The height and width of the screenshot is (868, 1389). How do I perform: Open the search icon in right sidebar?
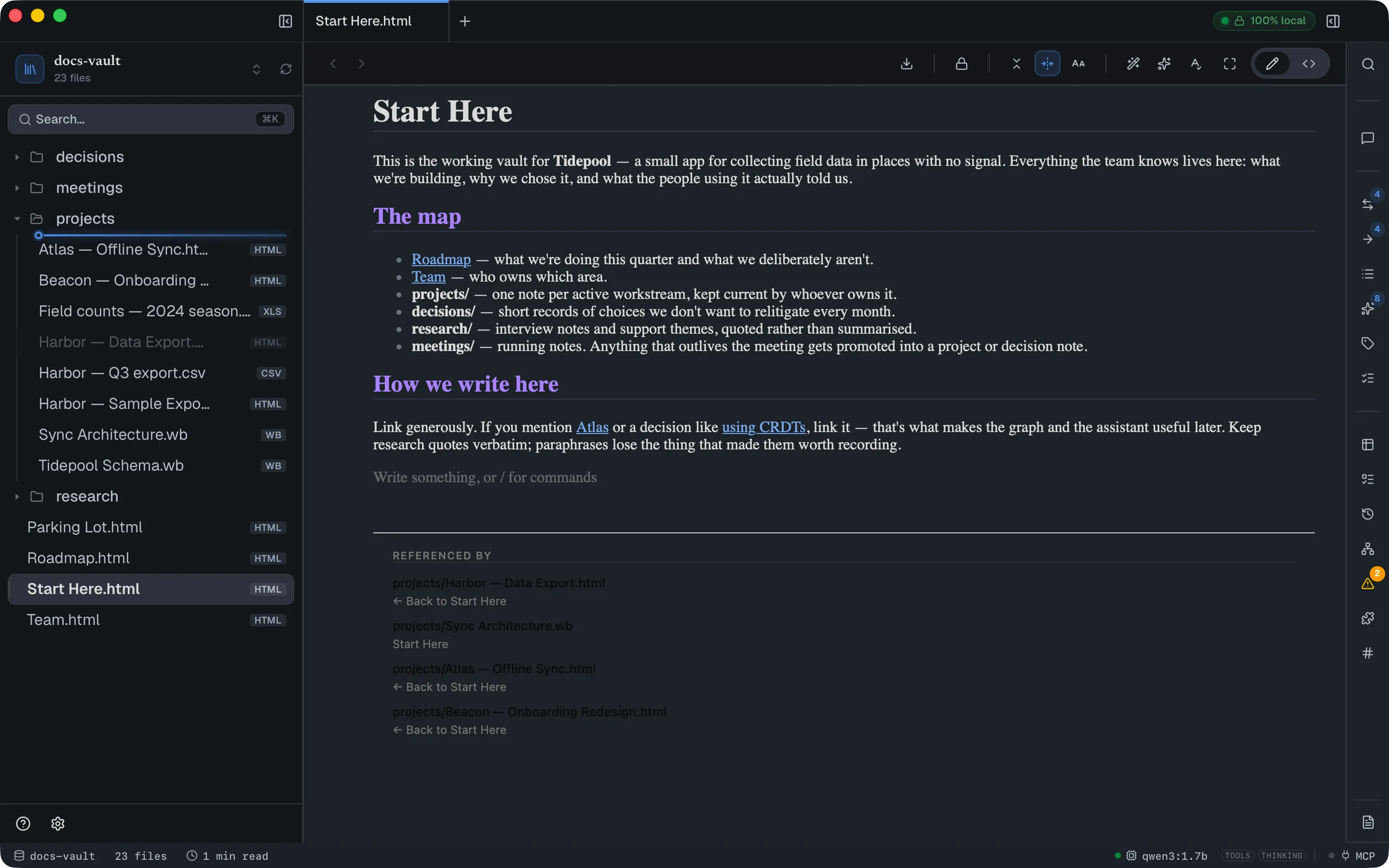click(x=1368, y=64)
